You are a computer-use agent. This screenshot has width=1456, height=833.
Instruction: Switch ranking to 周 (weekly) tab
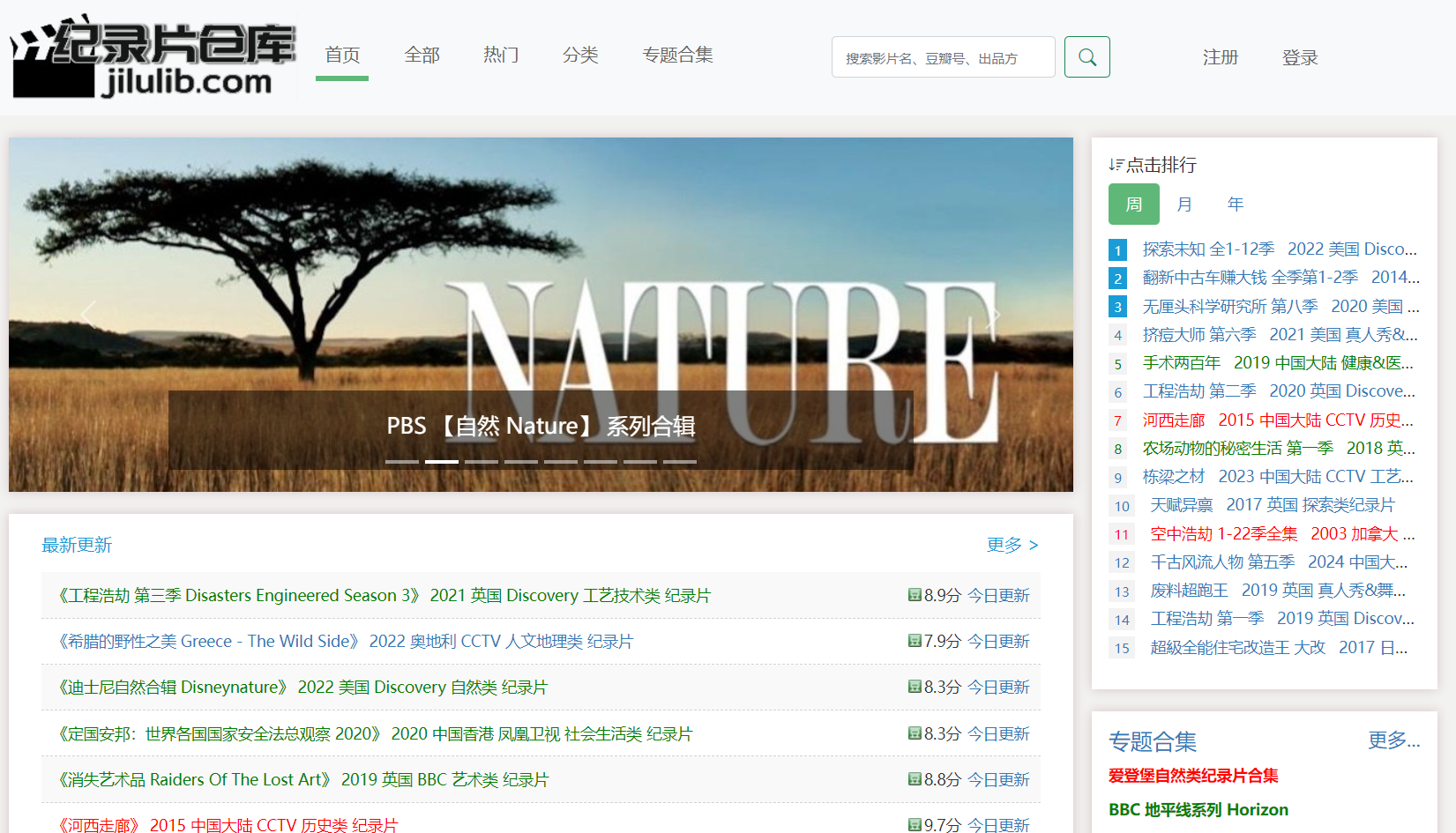pos(1133,205)
